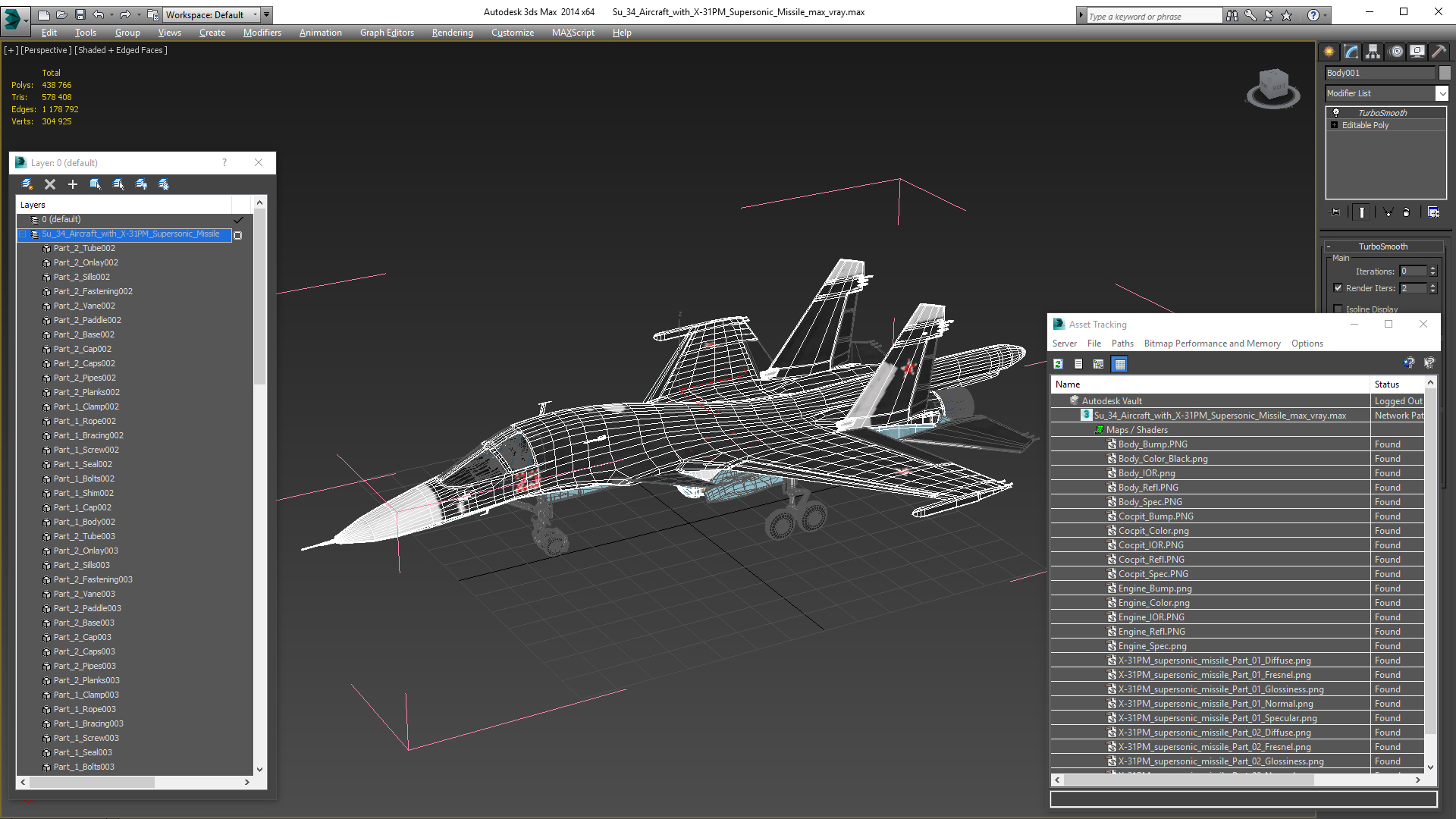Click Configure Modifier Sets icon

click(1433, 212)
